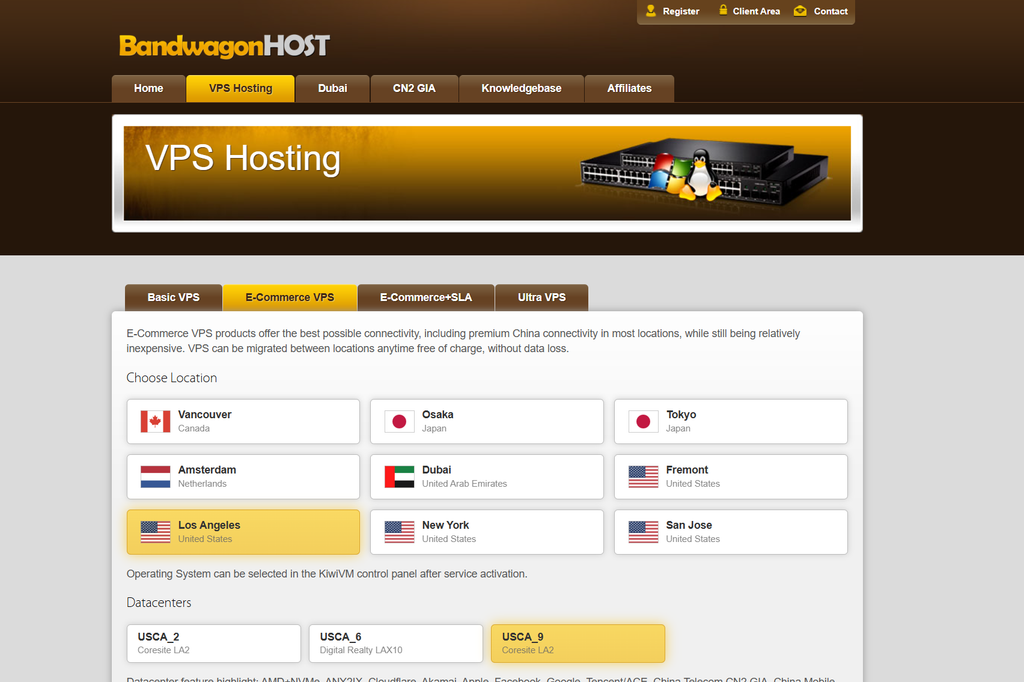The height and width of the screenshot is (682, 1024).
Task: Click the US flag for Fremont
Action: coord(643,477)
